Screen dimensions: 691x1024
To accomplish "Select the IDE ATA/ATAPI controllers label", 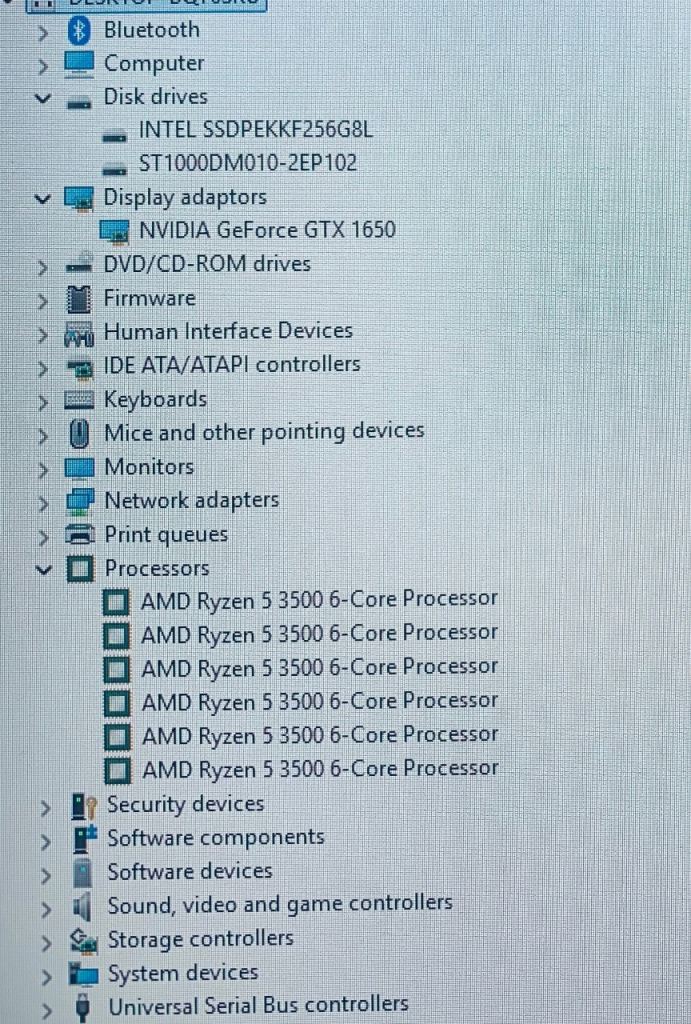I will tap(232, 365).
